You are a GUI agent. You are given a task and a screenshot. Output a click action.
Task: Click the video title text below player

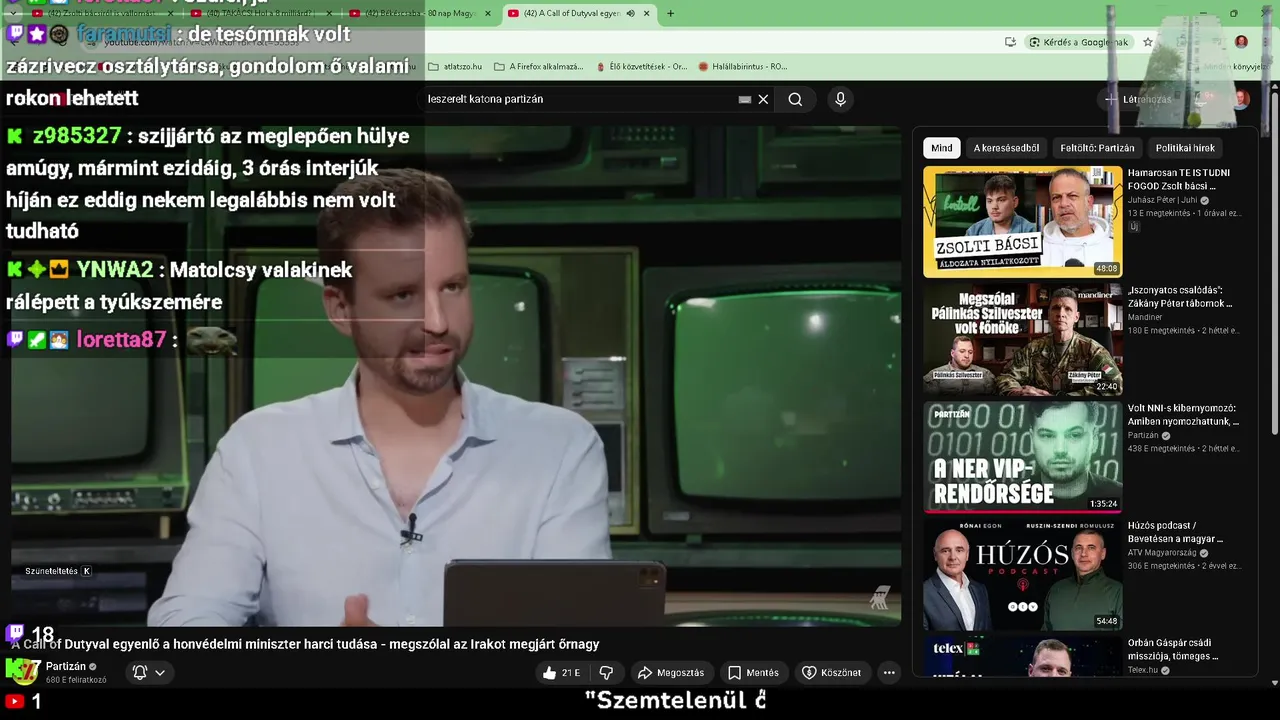pos(305,644)
